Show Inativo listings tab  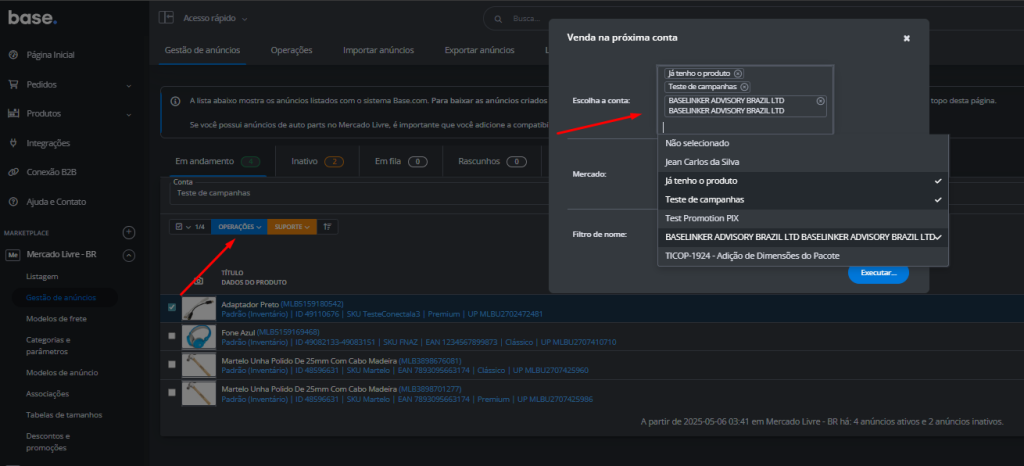point(317,161)
